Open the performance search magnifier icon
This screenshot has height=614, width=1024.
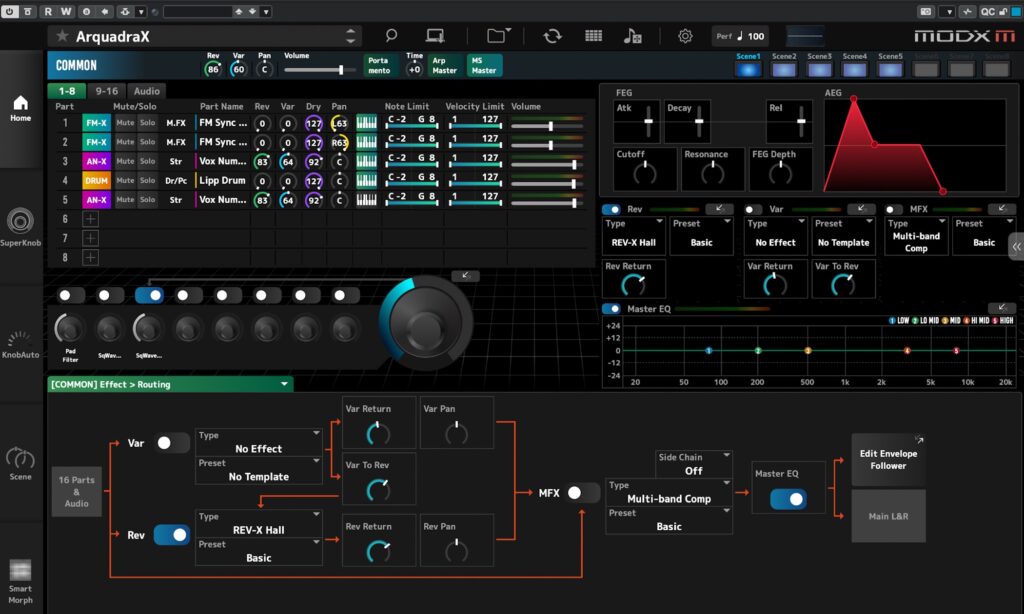(x=391, y=36)
